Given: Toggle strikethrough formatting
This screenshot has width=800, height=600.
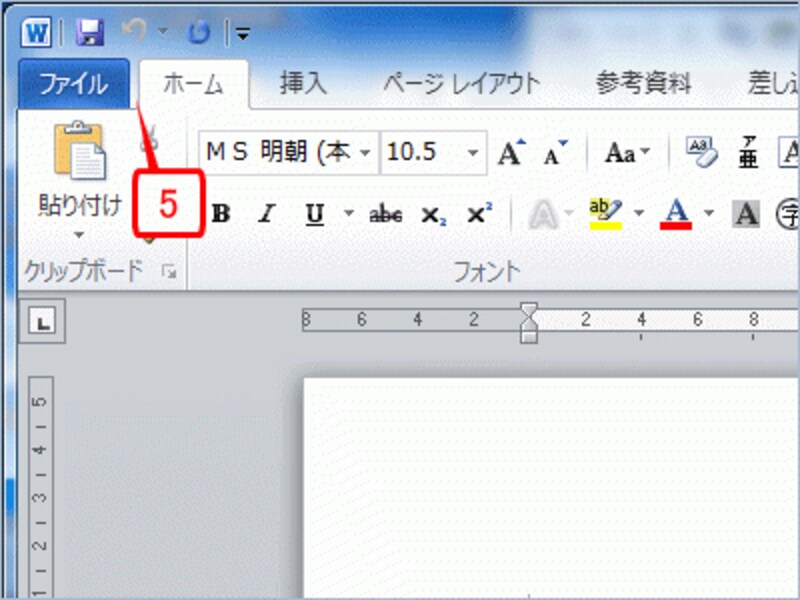Looking at the screenshot, I should coord(385,213).
